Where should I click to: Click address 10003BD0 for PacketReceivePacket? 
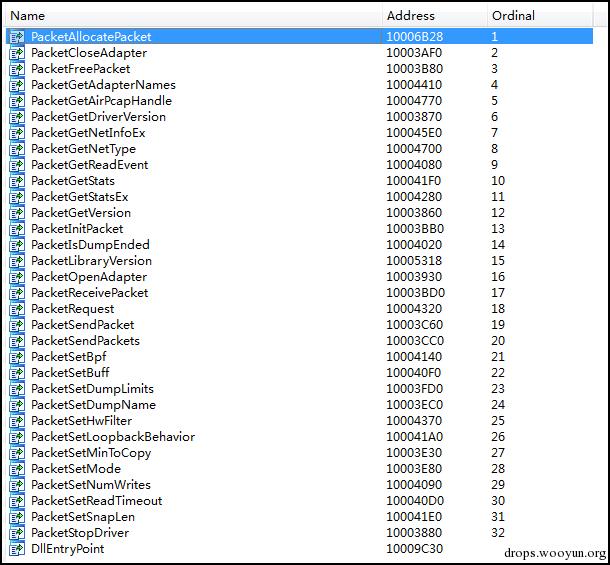(x=415, y=293)
